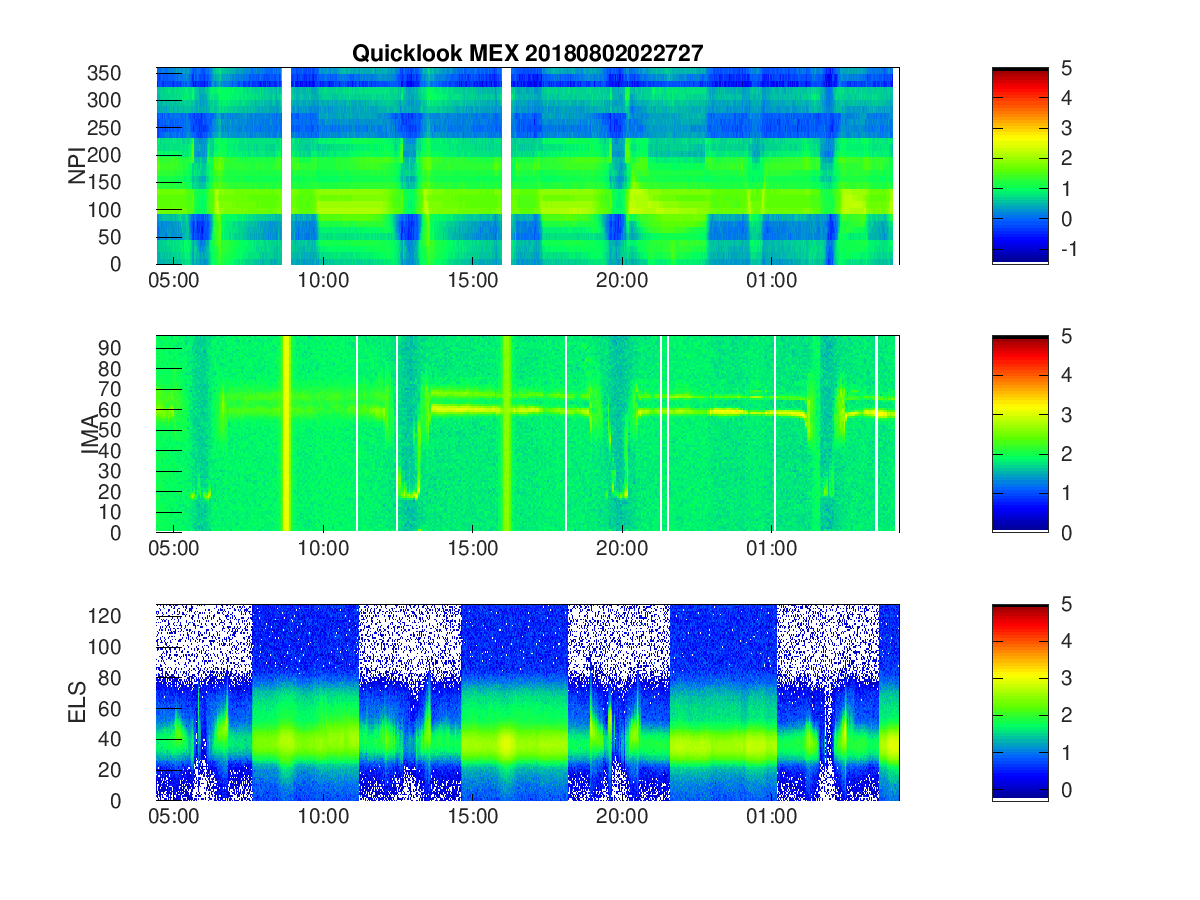
Task: Click the 20:00 time label under ELS plot
Action: [x=622, y=818]
